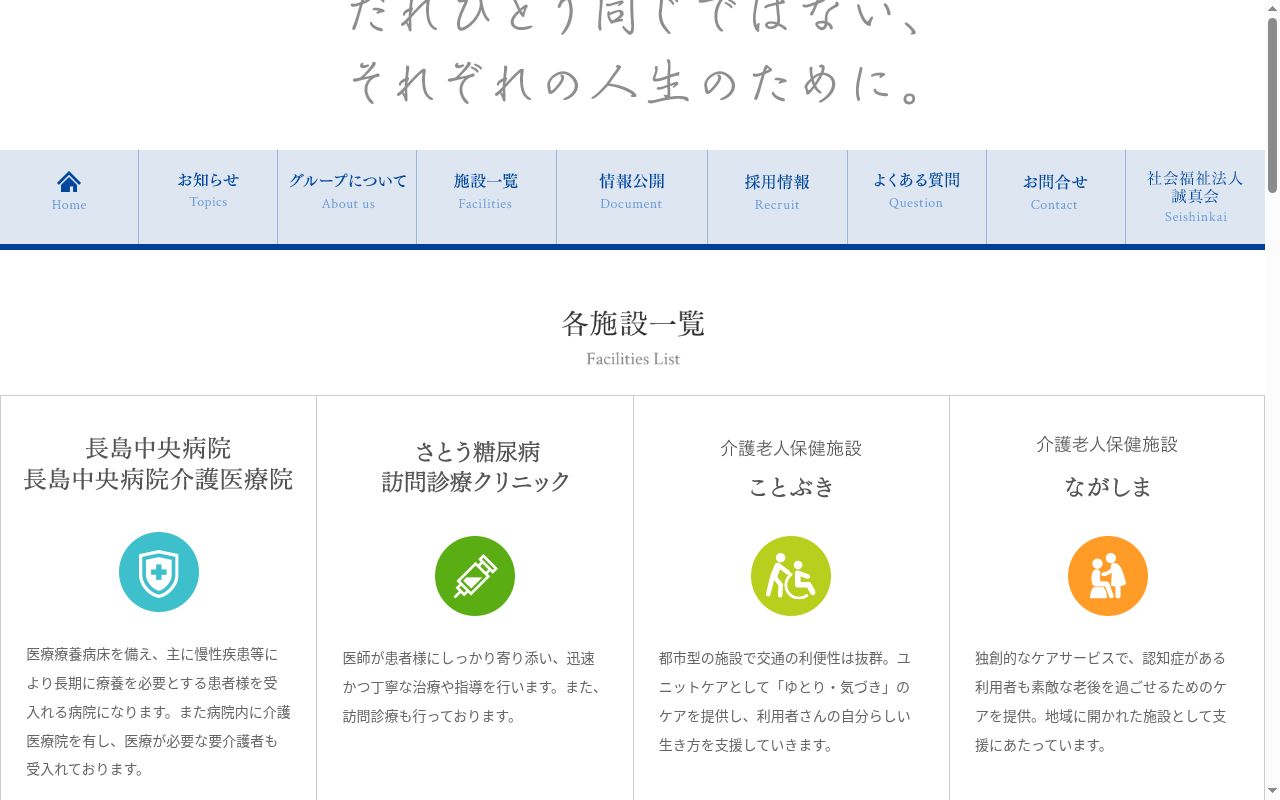This screenshot has width=1280, height=800.
Task: Open the グループについて About us menu
Action: coord(347,197)
